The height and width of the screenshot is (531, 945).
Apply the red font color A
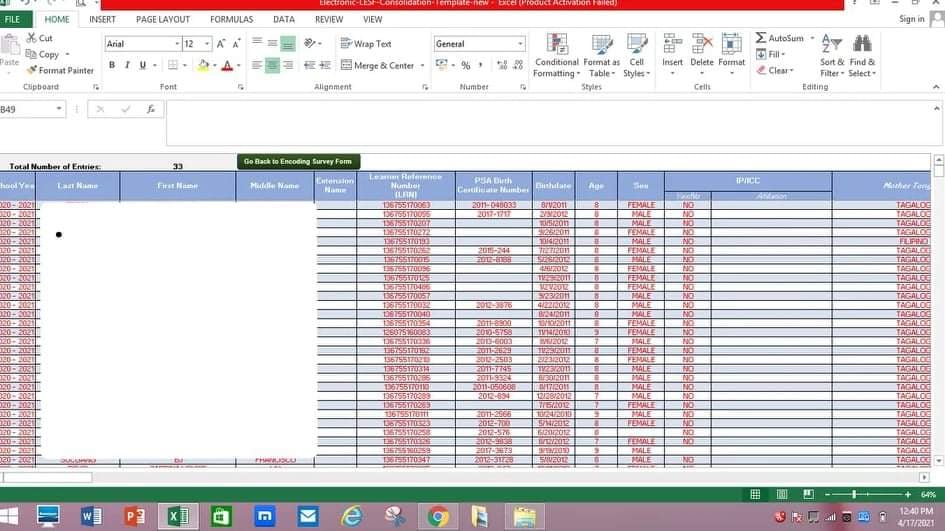click(227, 65)
